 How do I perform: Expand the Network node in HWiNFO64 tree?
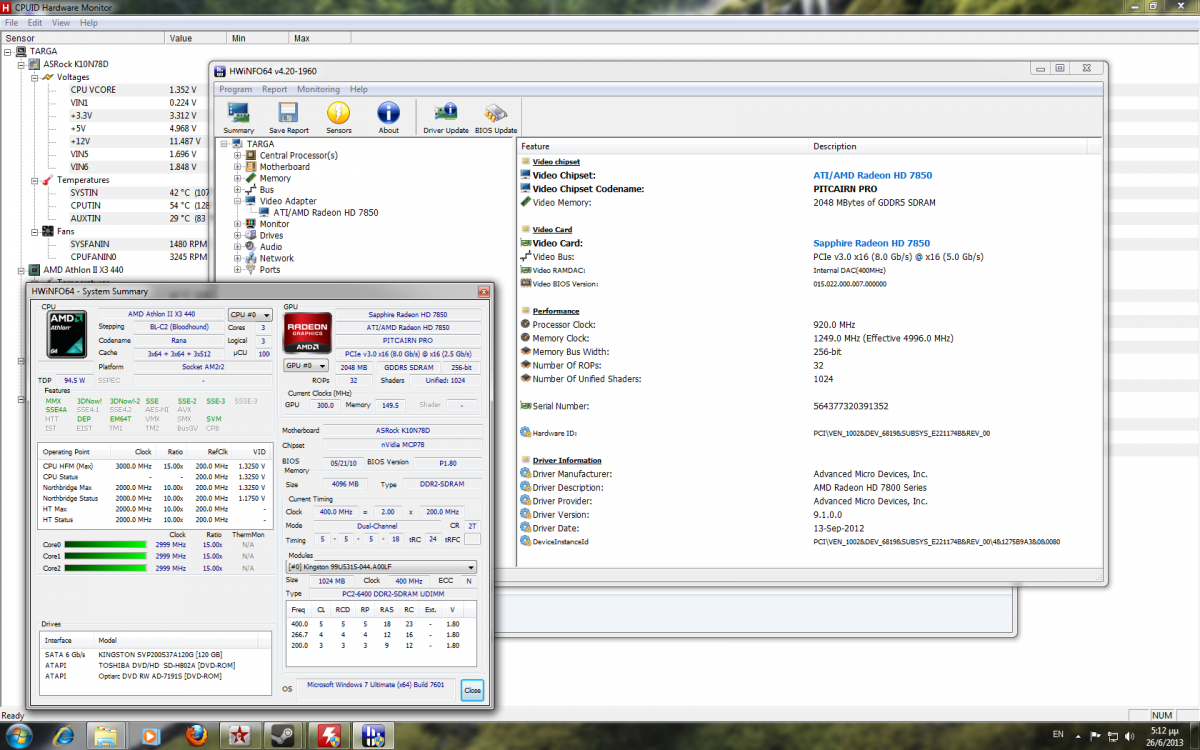pyautogui.click(x=237, y=258)
